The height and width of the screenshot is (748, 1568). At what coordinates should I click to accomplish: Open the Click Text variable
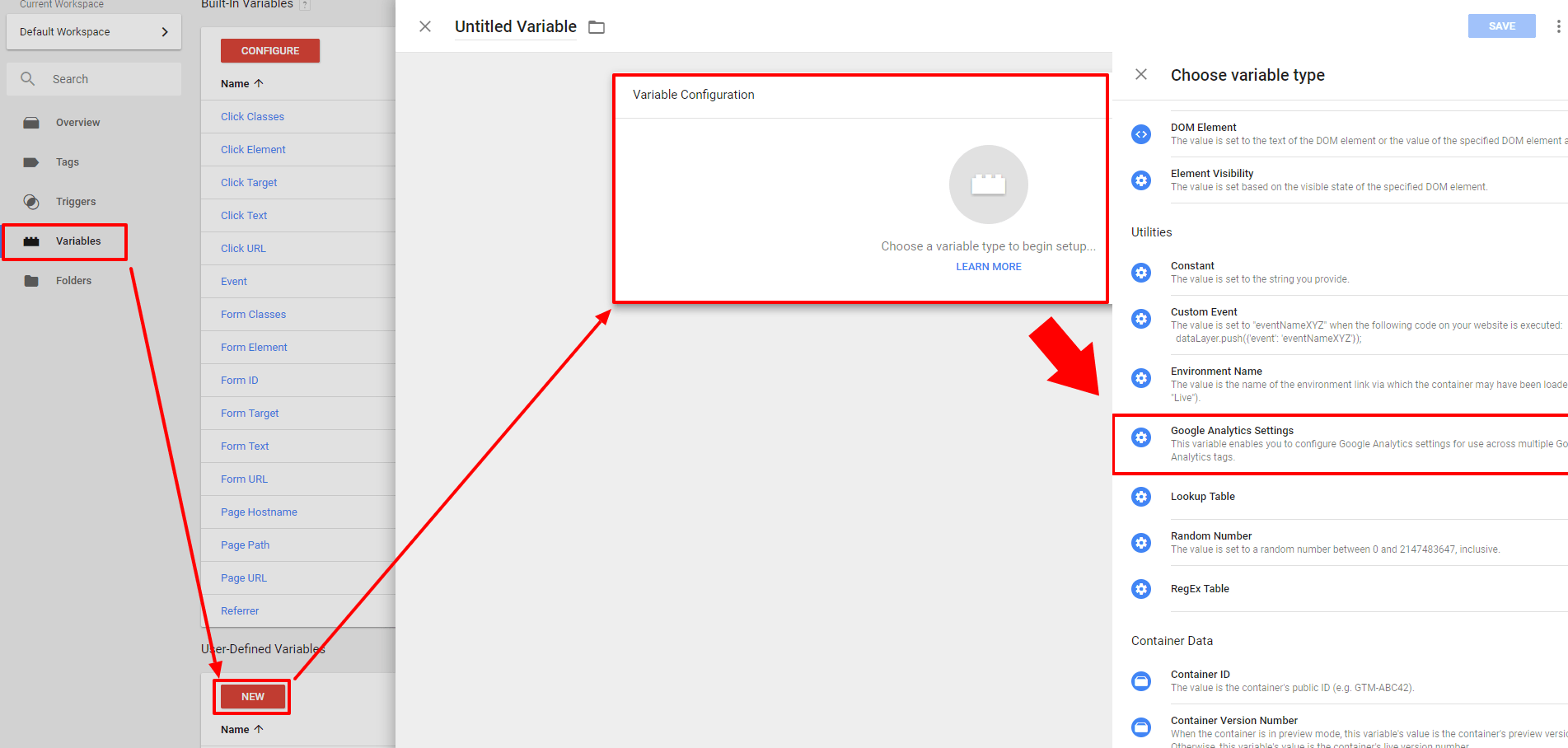tap(244, 216)
